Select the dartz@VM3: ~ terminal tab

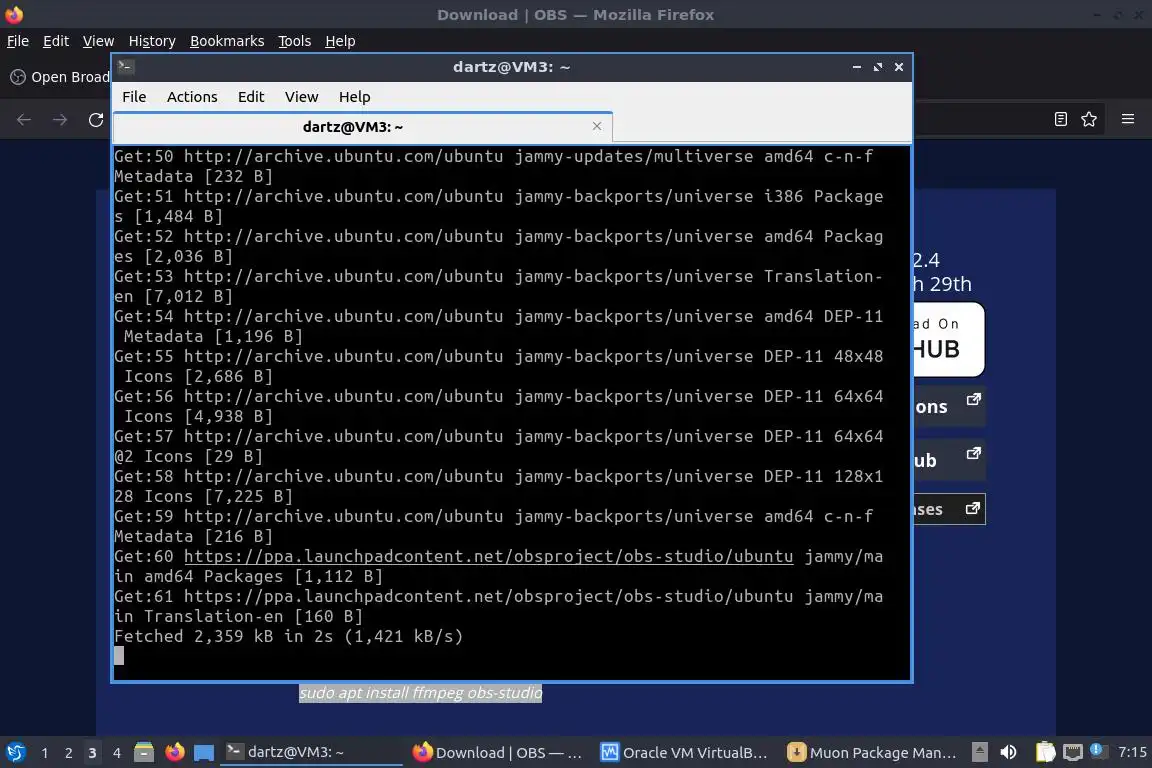pyautogui.click(x=353, y=127)
